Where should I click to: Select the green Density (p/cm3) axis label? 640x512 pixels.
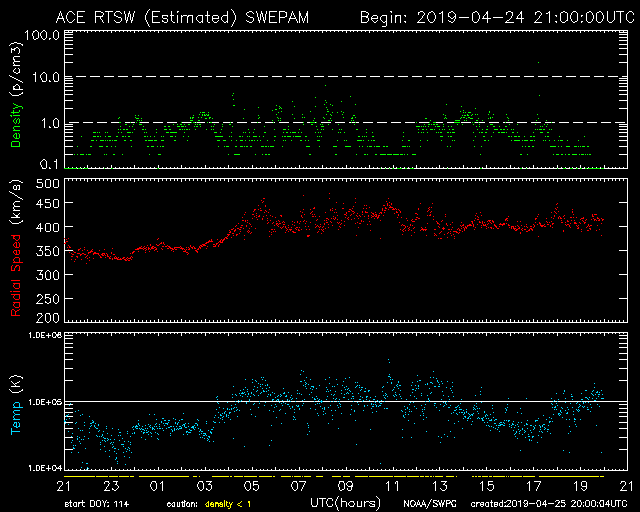[16, 100]
